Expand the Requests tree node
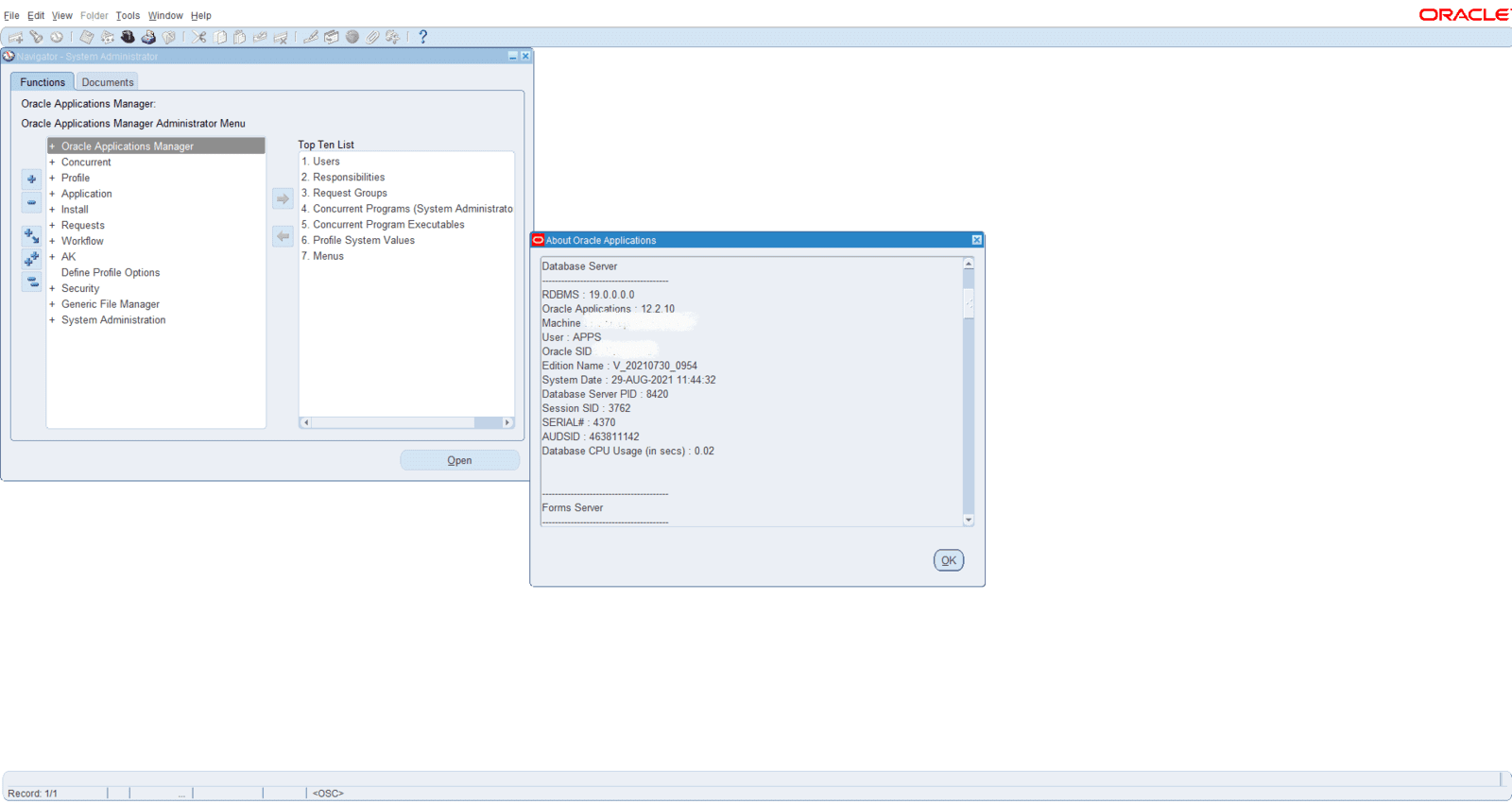 coord(52,225)
